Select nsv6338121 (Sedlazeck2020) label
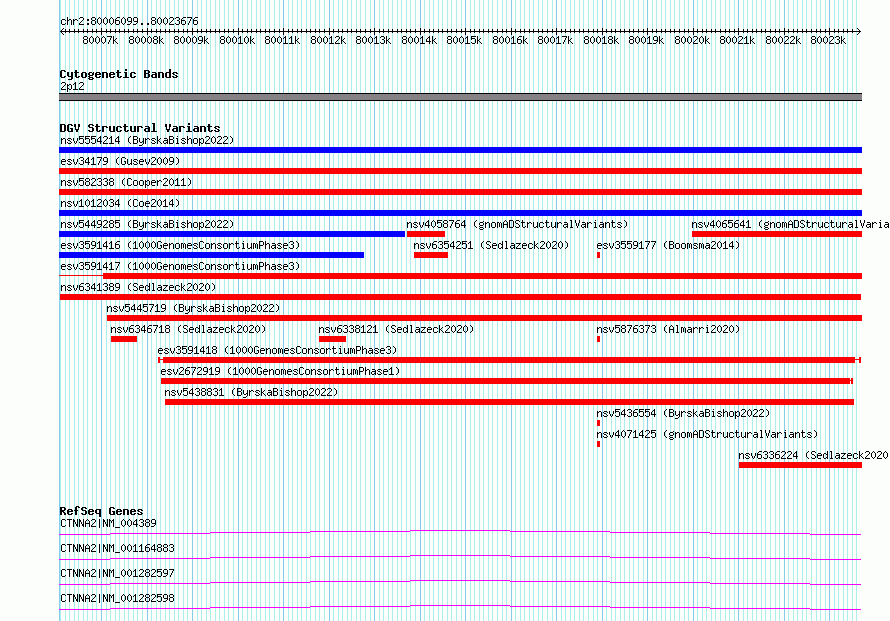The width and height of the screenshot is (890, 621). (x=396, y=329)
